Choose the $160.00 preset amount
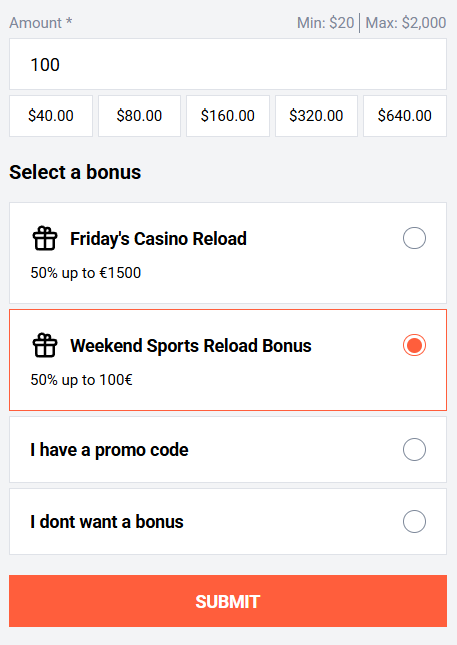This screenshot has width=457, height=645. tap(228, 116)
